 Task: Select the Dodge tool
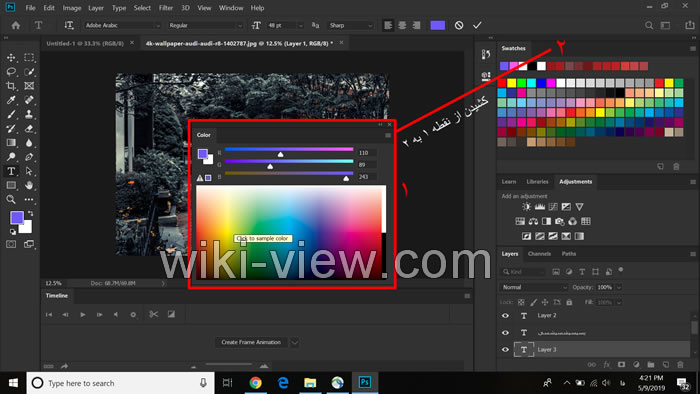[11, 157]
